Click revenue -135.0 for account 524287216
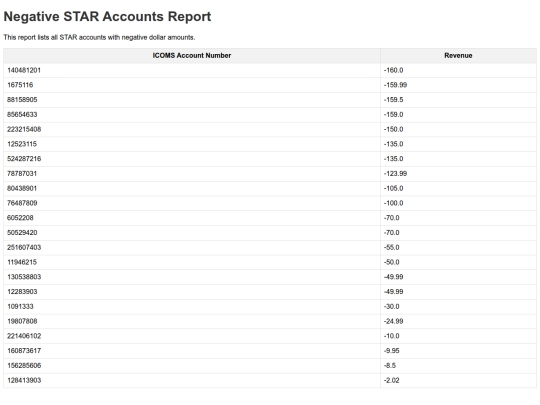Screen dimensions: 540x405 coord(393,159)
